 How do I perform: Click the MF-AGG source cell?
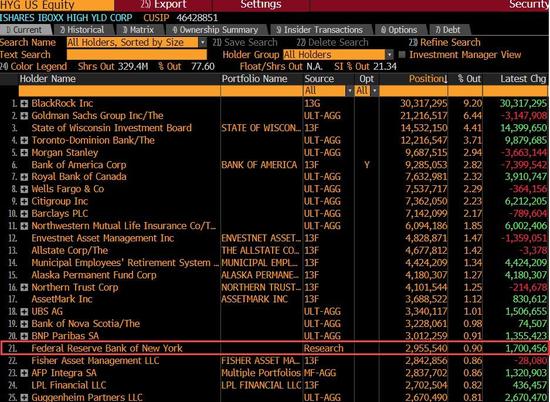coord(320,373)
